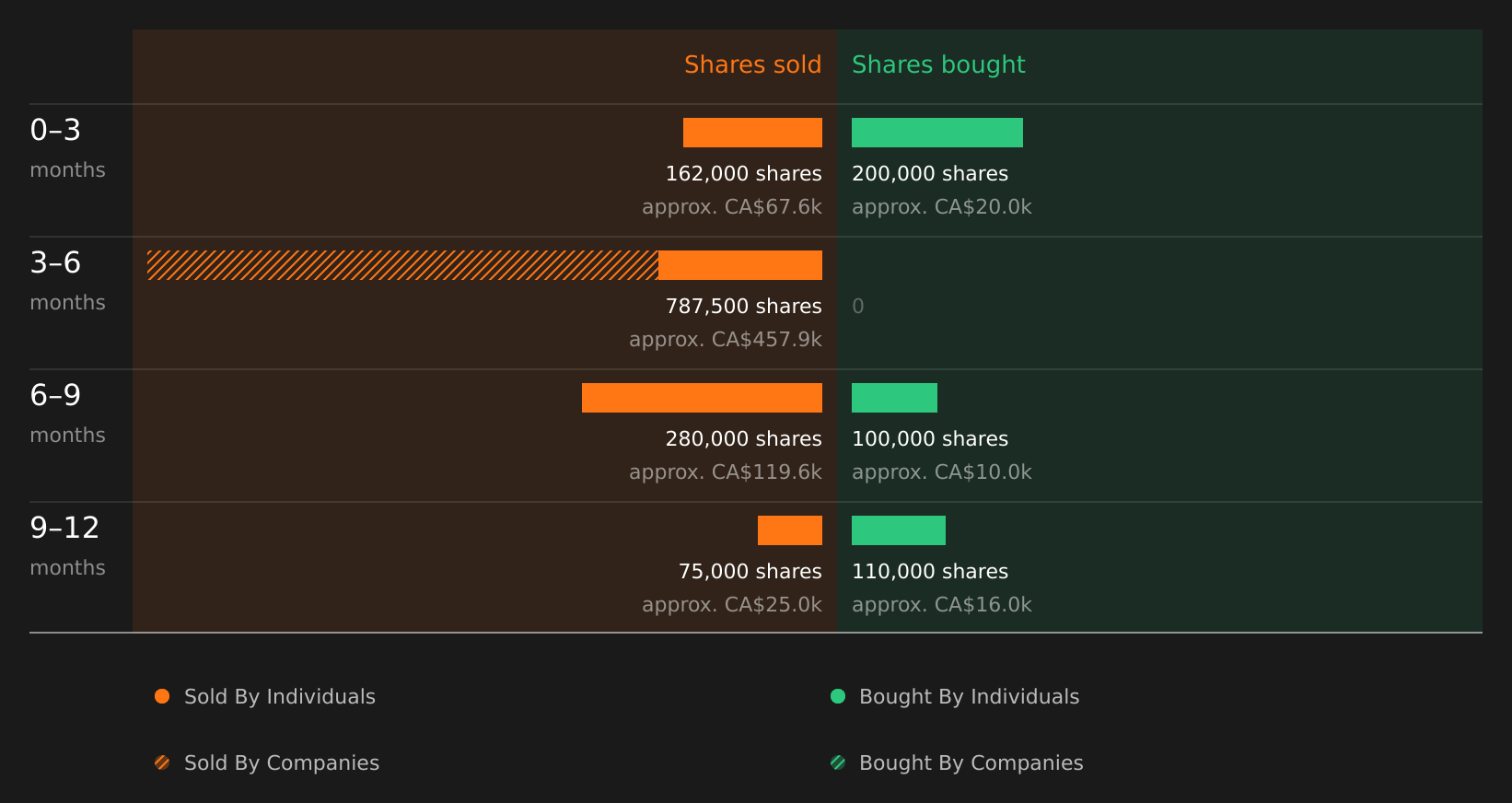This screenshot has width=1512, height=803.
Task: Click the 162,000 shares value
Action: point(743,173)
